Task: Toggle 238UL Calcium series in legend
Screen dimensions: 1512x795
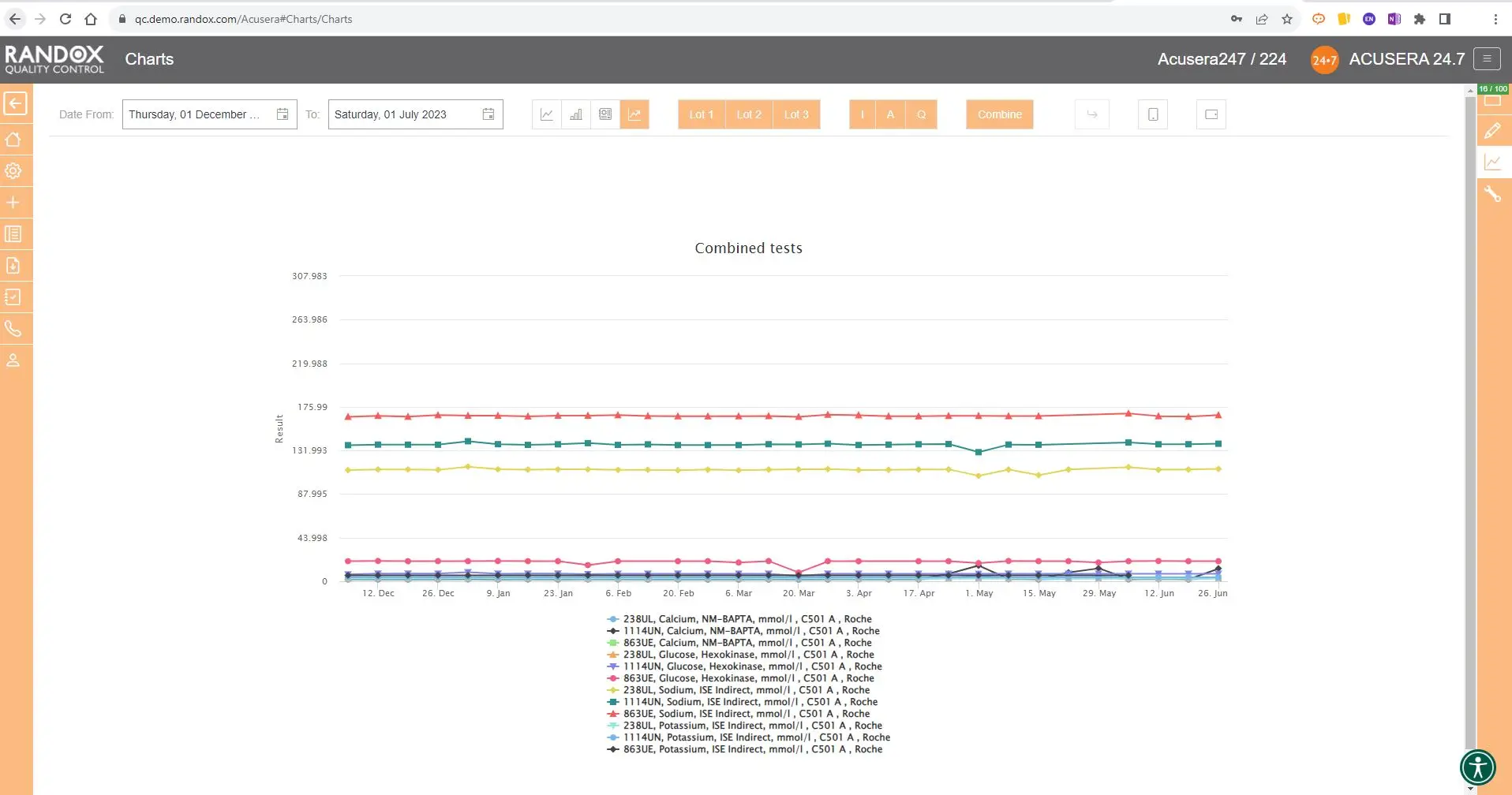Action: pyautogui.click(x=747, y=619)
